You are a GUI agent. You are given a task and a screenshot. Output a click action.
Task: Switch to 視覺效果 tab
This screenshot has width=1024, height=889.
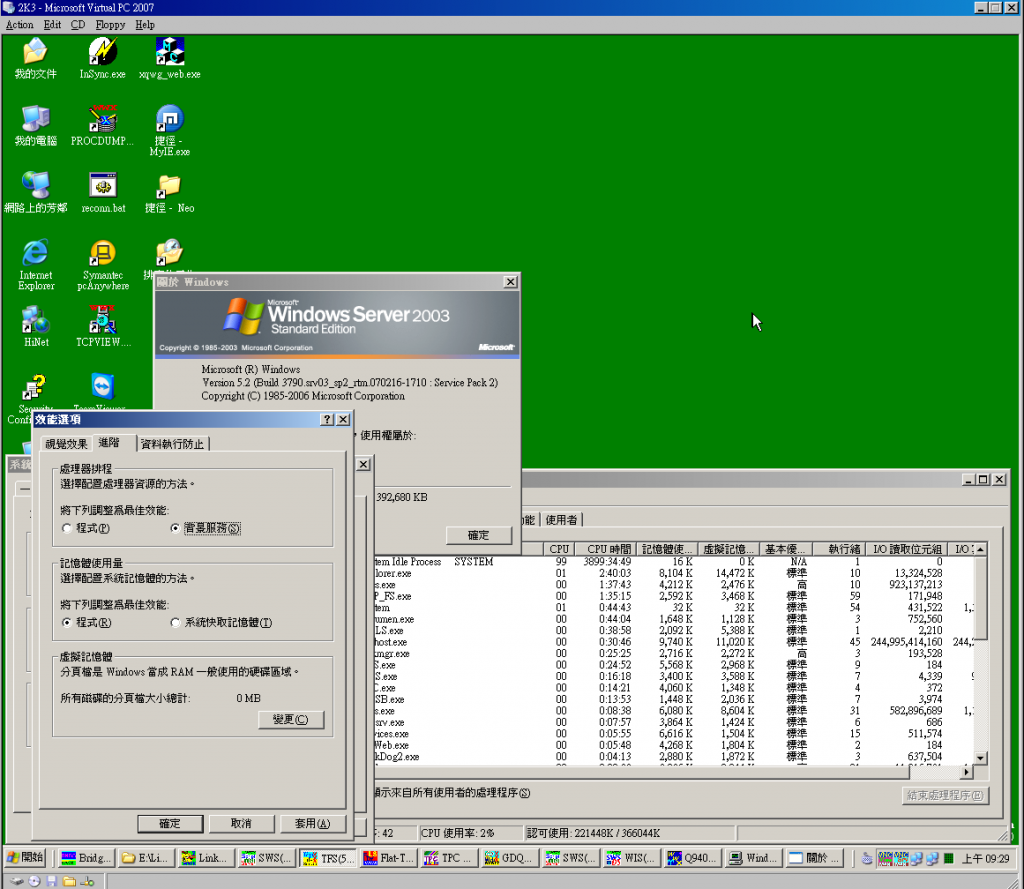[x=66, y=444]
